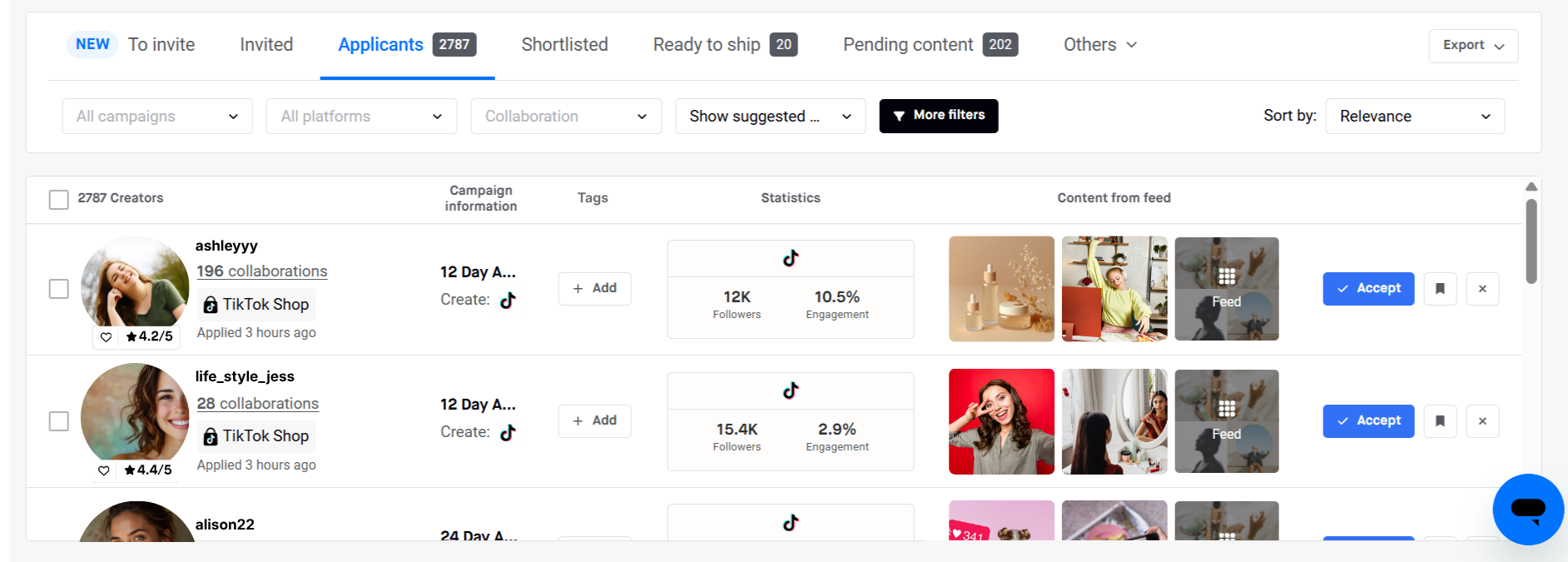This screenshot has width=1568, height=562.
Task: Tick the checkbox for ashleyyy
Action: [58, 289]
